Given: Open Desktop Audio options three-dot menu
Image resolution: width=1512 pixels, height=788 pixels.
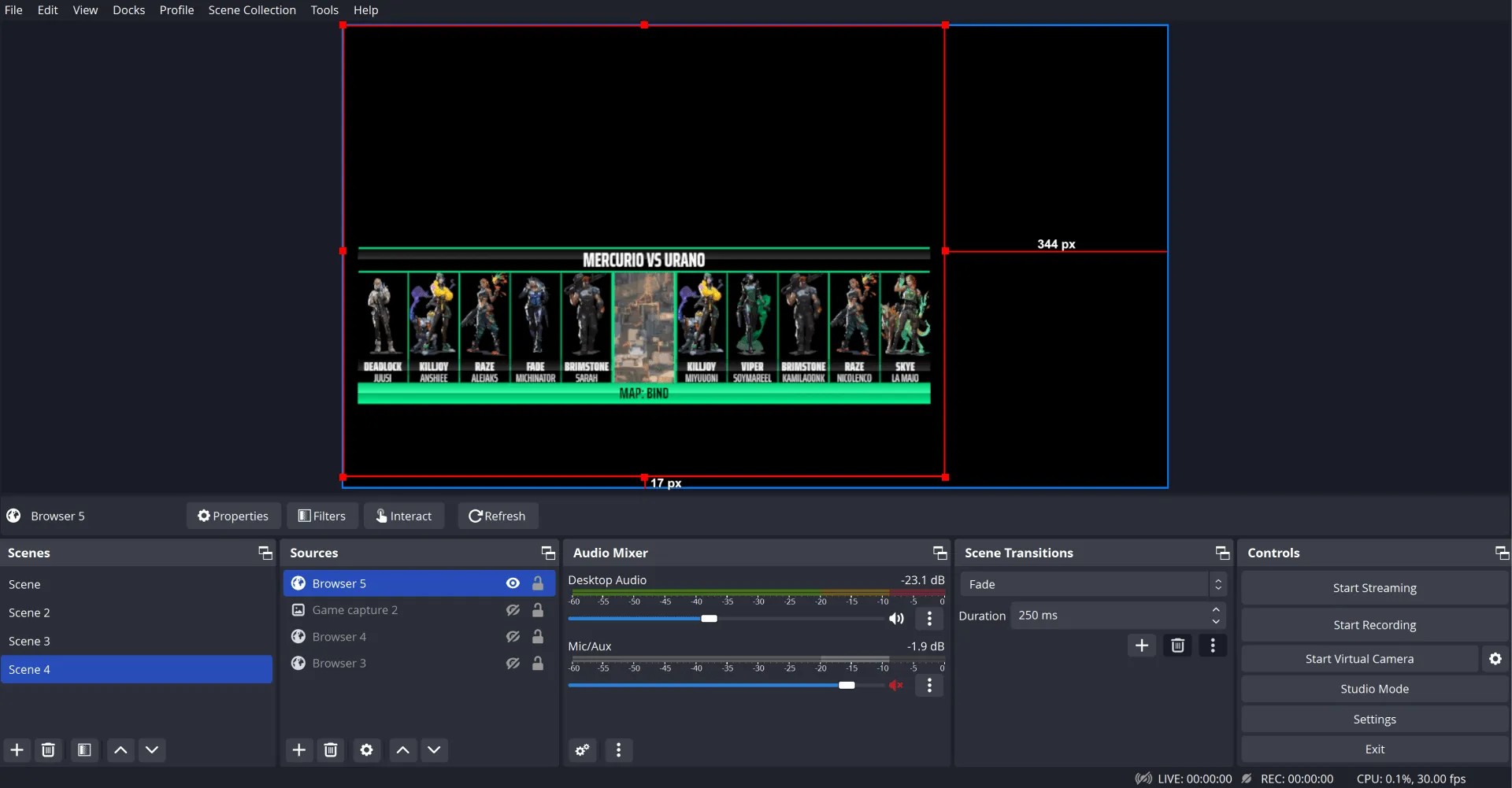Looking at the screenshot, I should click(x=929, y=619).
